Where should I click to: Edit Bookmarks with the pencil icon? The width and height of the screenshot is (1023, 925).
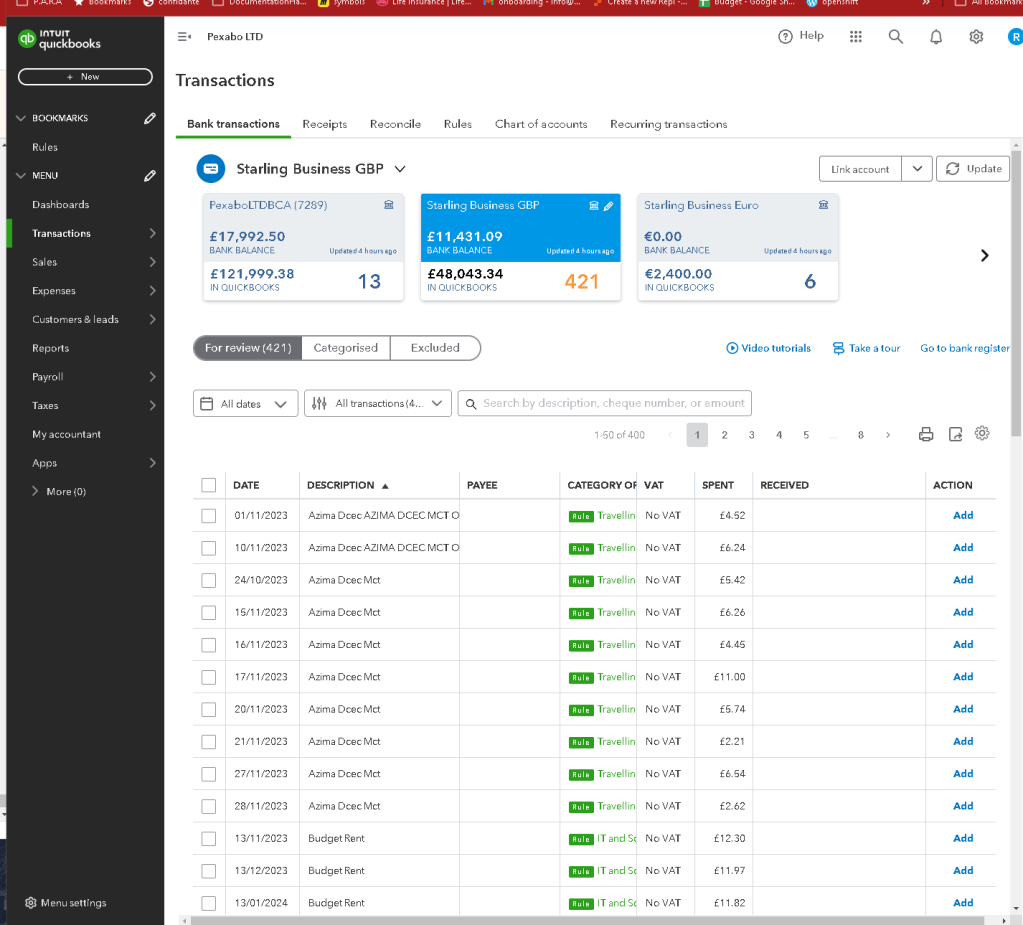tap(149, 118)
